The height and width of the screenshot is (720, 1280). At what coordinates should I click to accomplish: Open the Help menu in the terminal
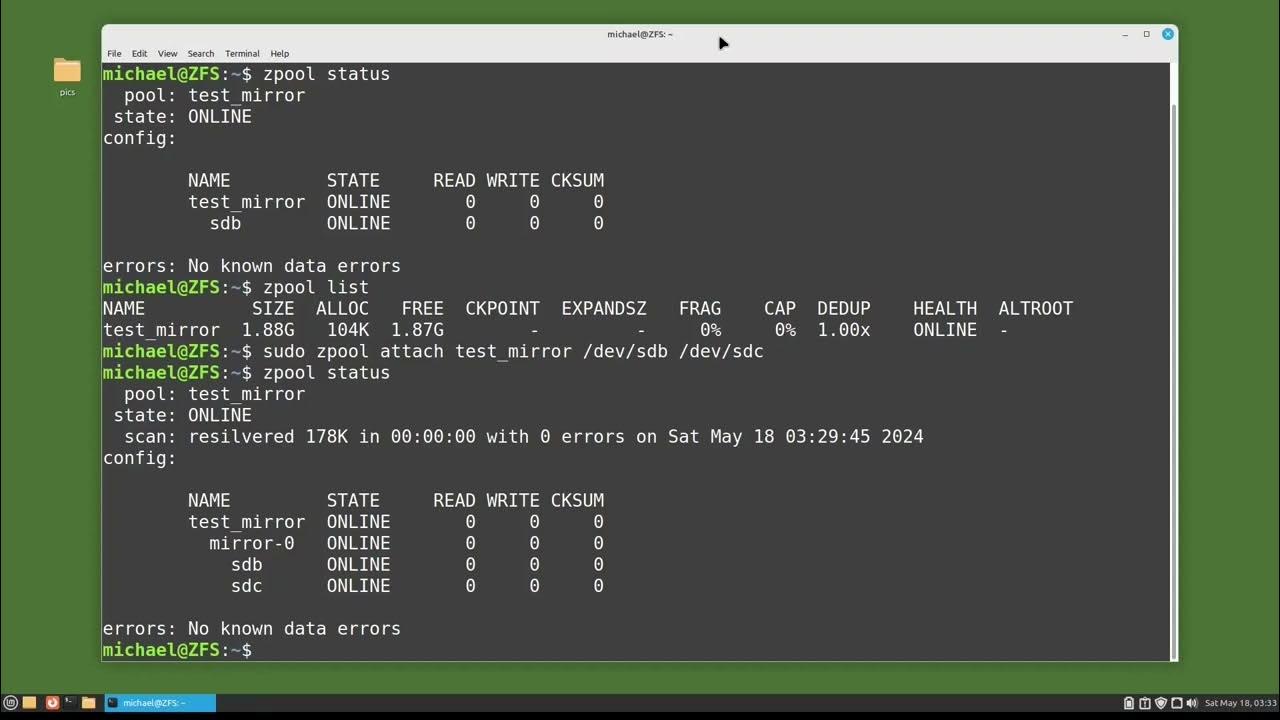click(280, 53)
